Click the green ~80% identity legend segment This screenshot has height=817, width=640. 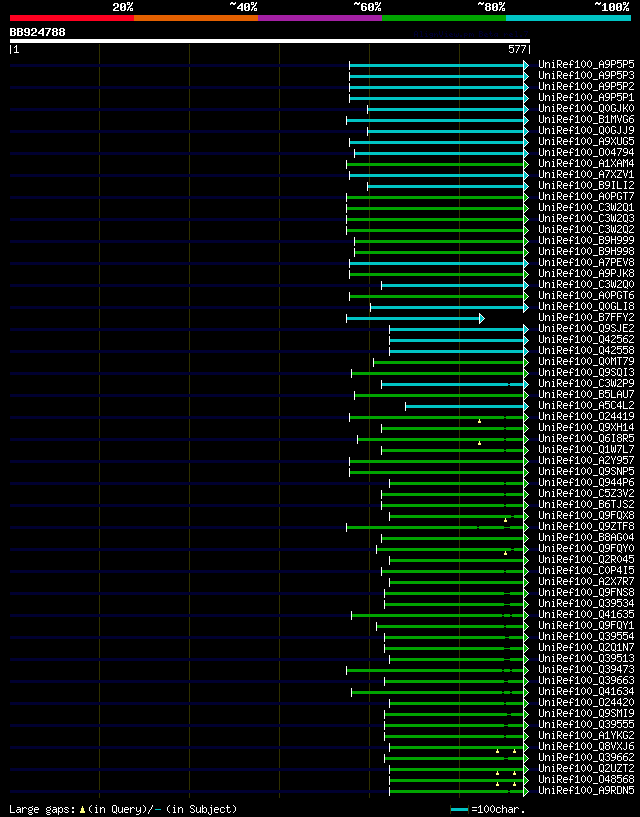[444, 18]
